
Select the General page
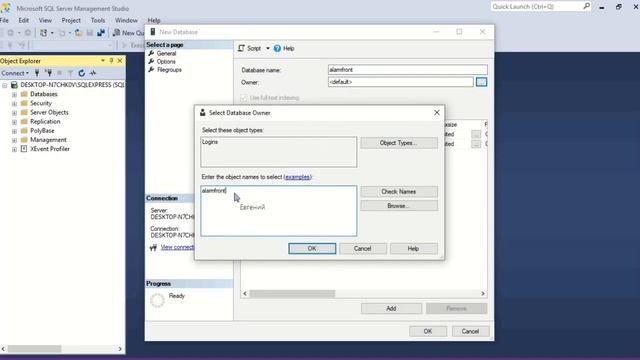(166, 53)
